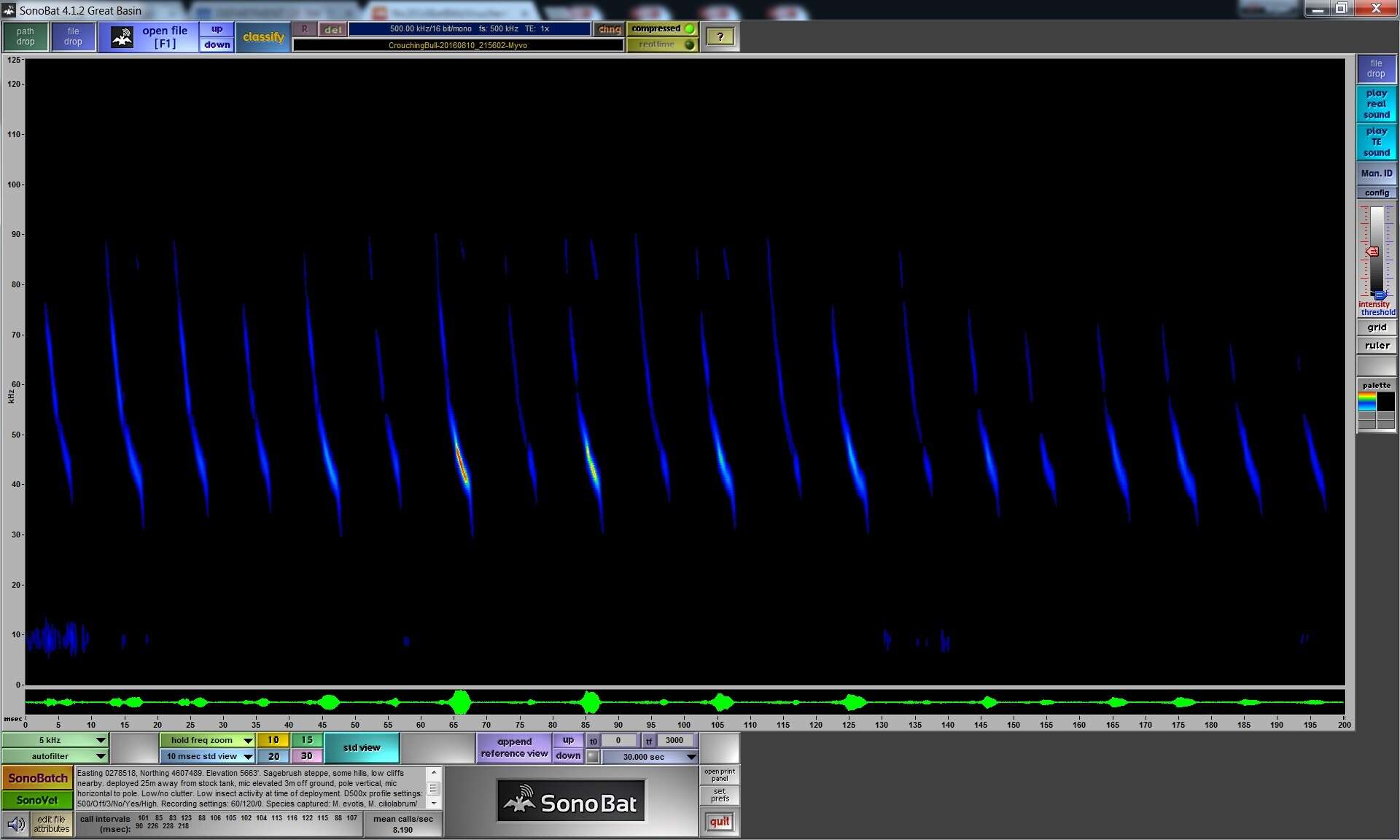Click the t0 label icon

(x=593, y=741)
